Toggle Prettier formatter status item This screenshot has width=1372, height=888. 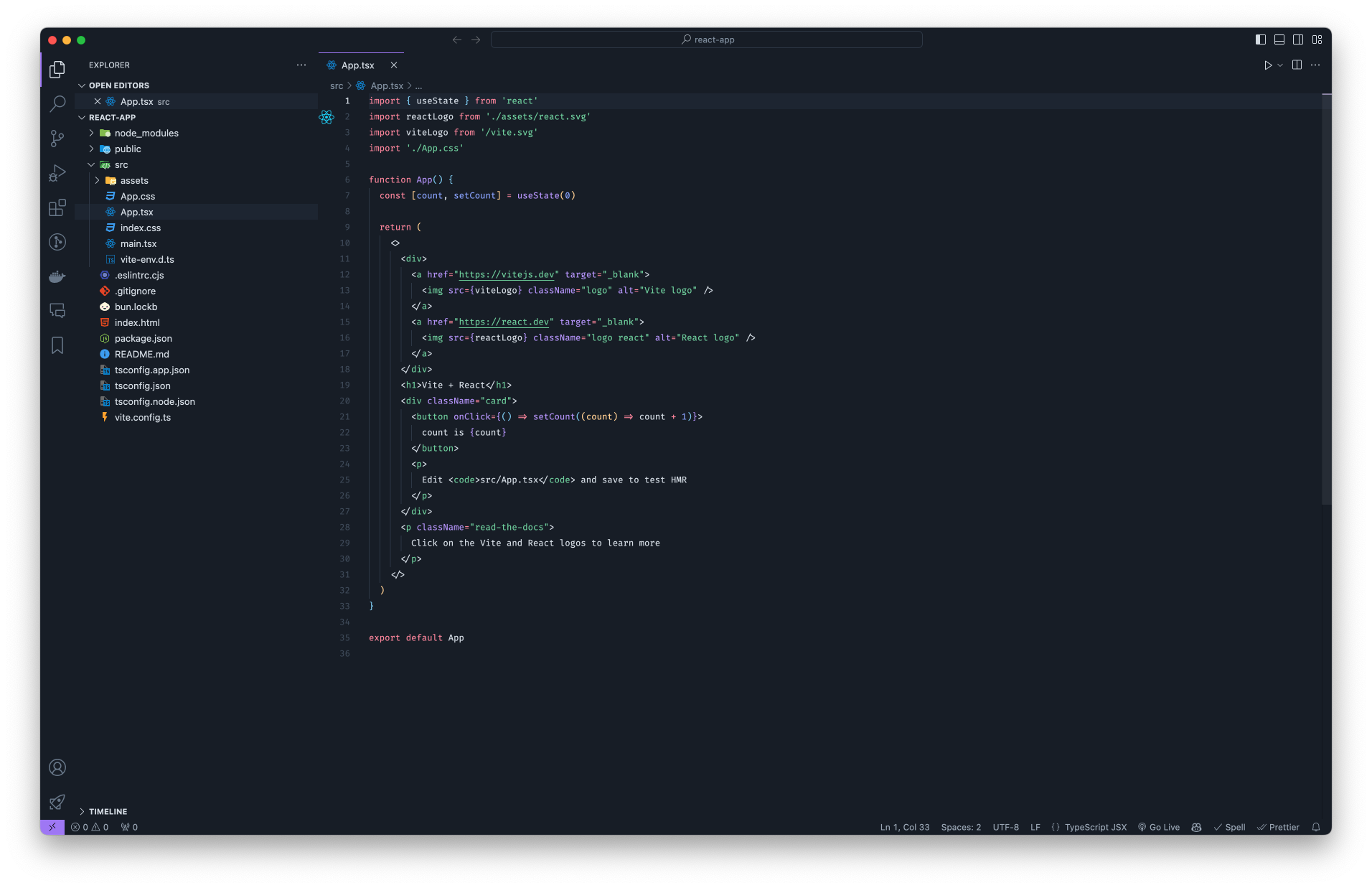[x=1278, y=827]
